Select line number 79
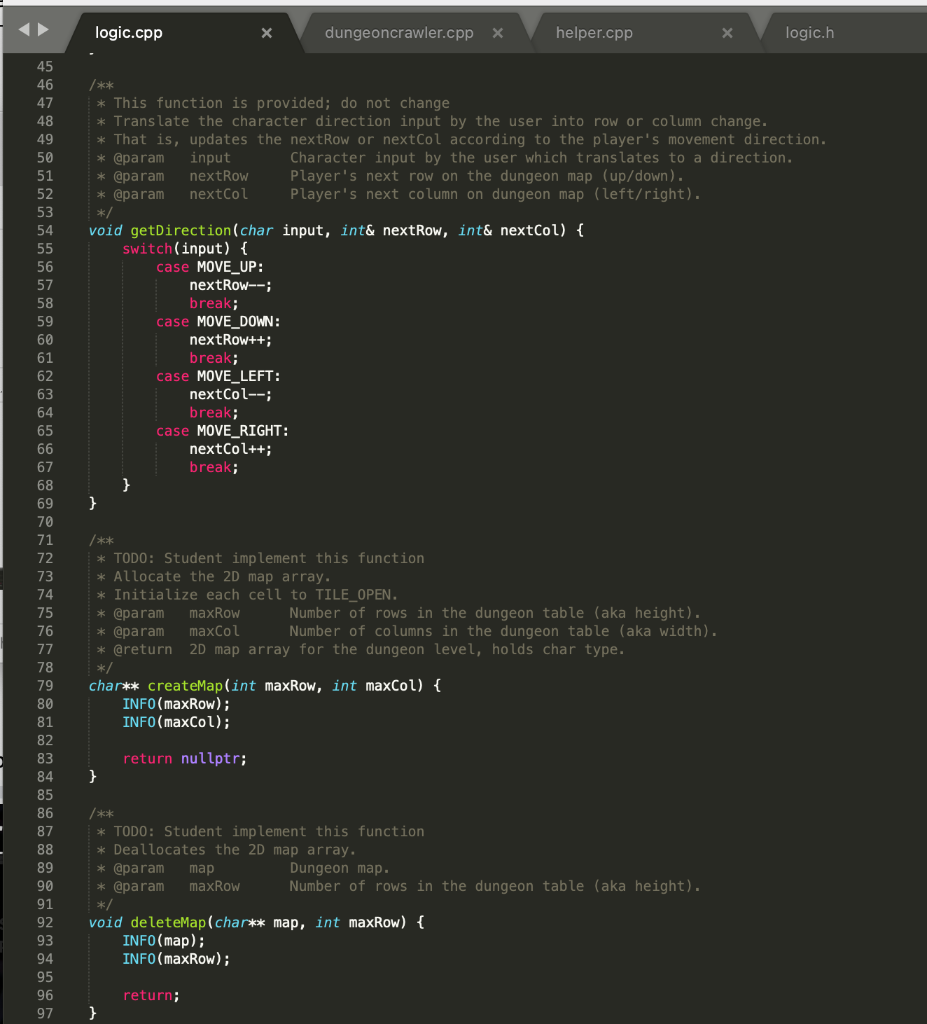Image resolution: width=927 pixels, height=1024 pixels. click(45, 685)
